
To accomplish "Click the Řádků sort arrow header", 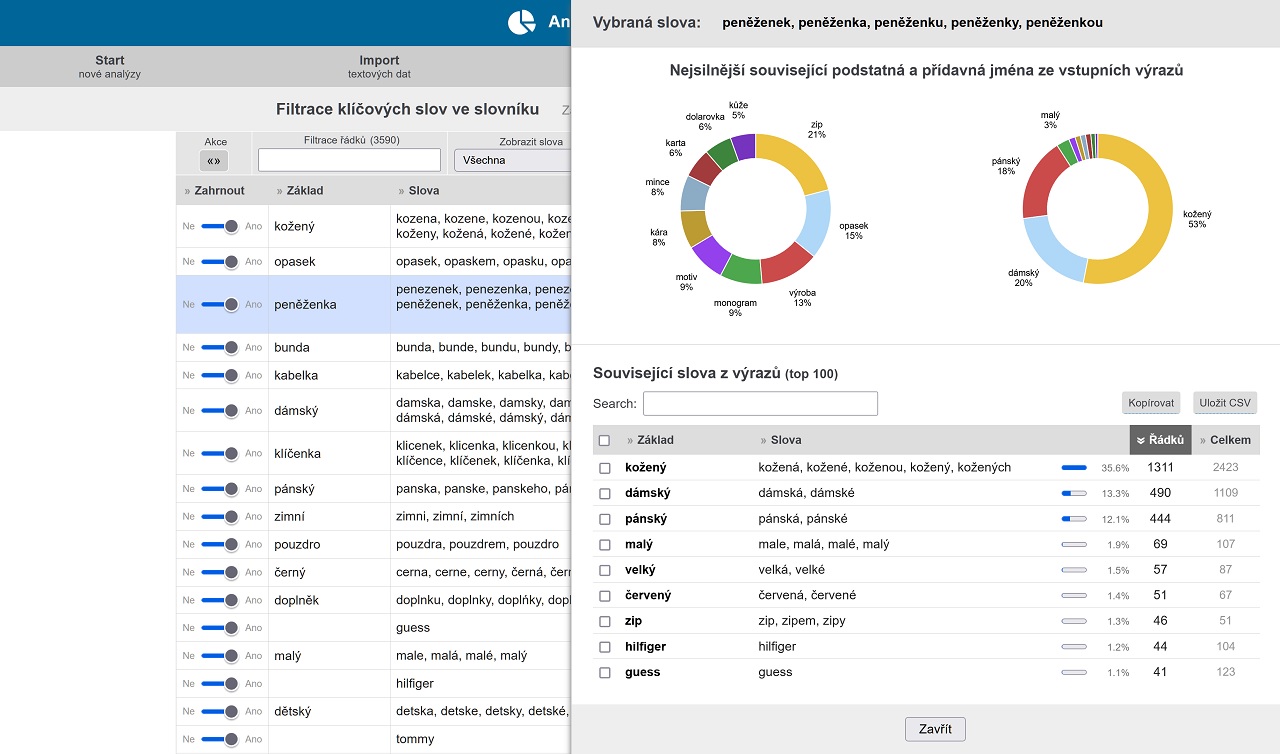I will pos(1160,440).
